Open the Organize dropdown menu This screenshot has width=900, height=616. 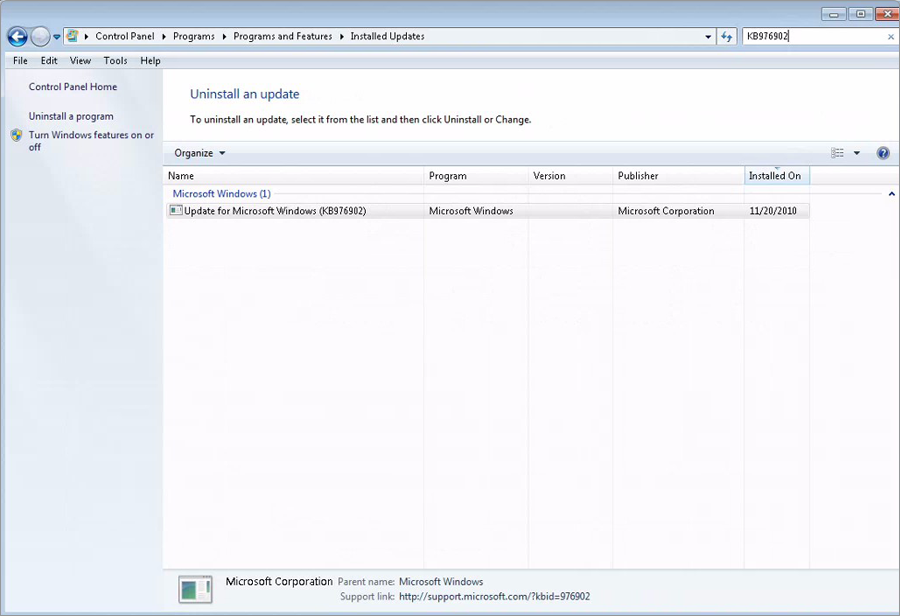click(200, 153)
